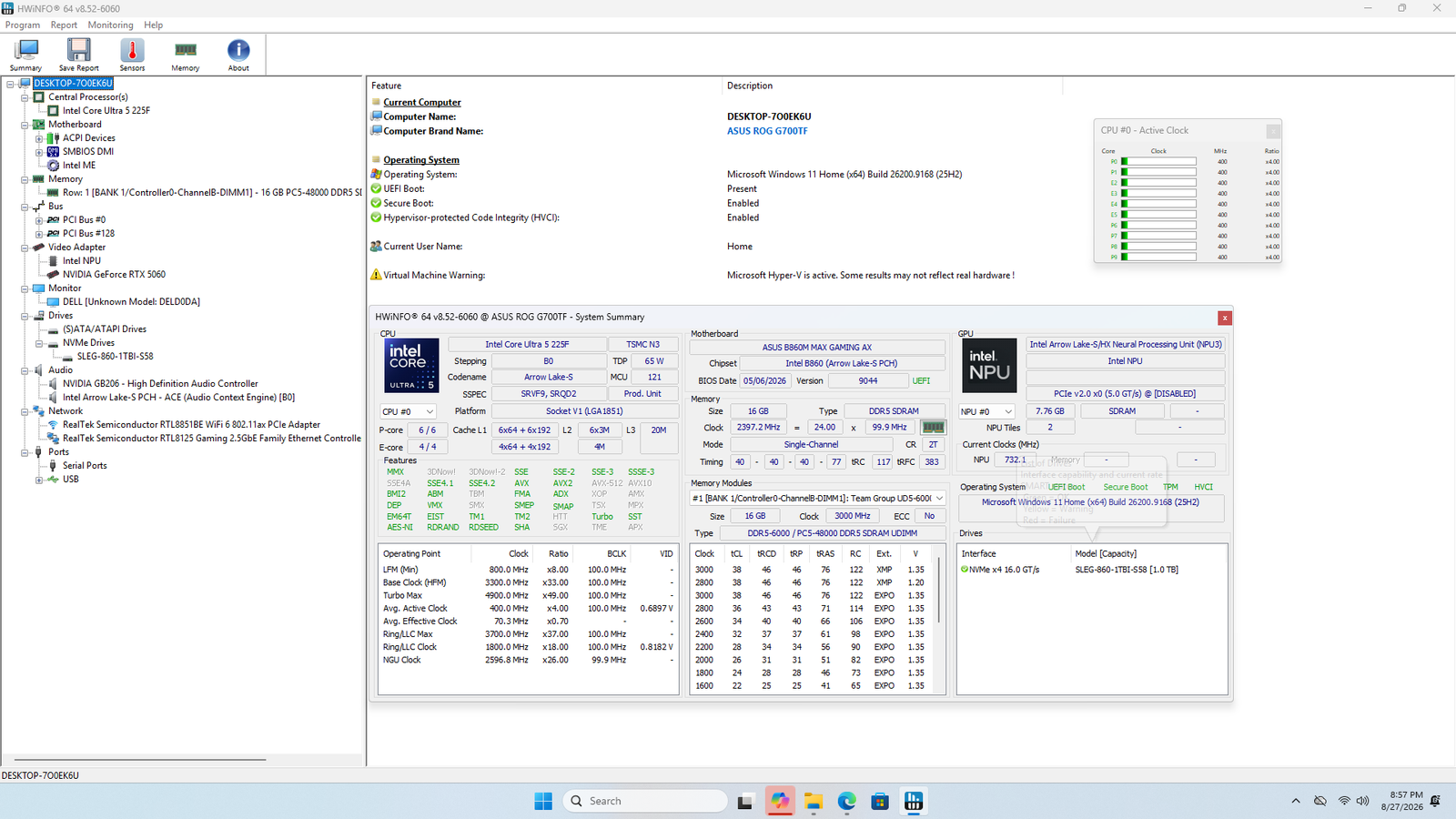Viewport: 1456px width, 819px height.
Task: Click the Intel B860 chipset field
Action: click(x=842, y=364)
